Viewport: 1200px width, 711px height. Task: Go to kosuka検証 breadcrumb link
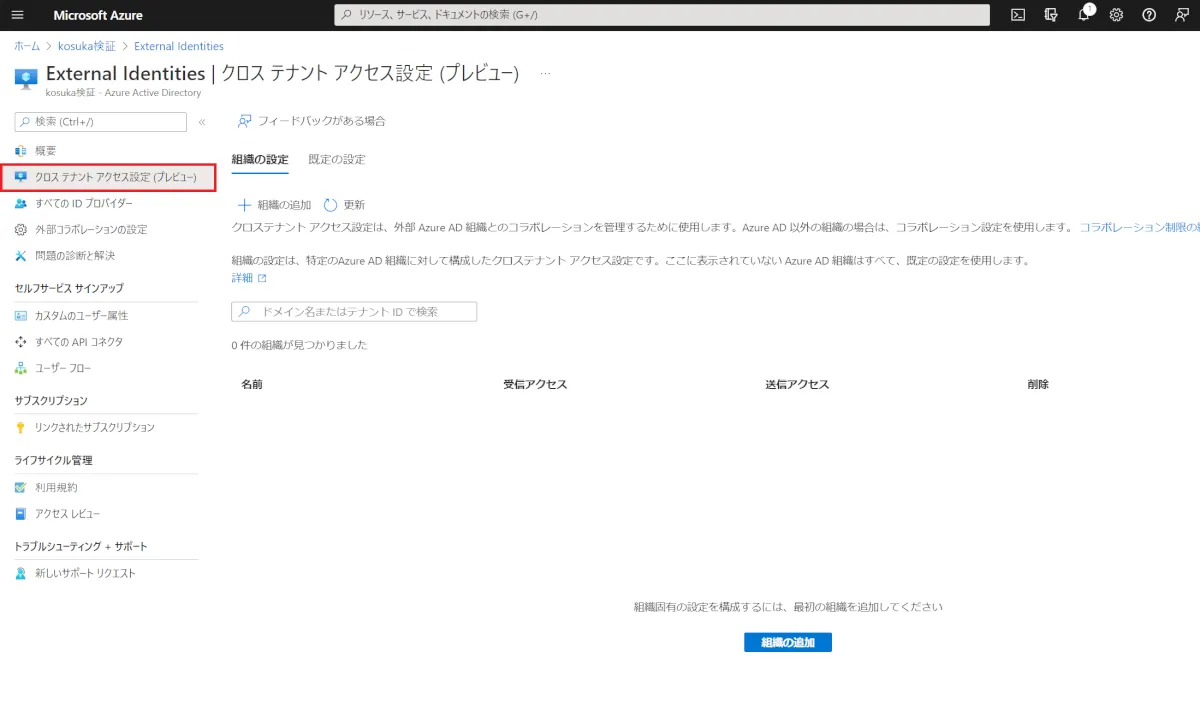87,46
